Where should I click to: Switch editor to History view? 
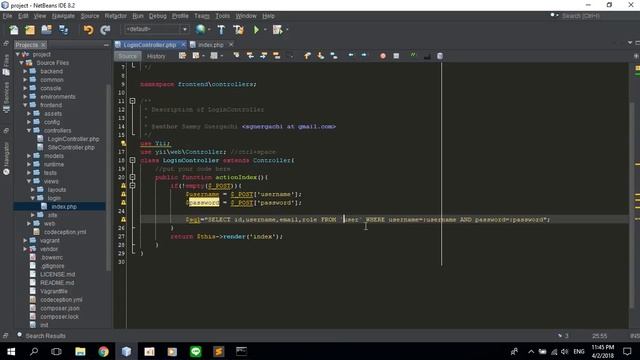point(156,56)
